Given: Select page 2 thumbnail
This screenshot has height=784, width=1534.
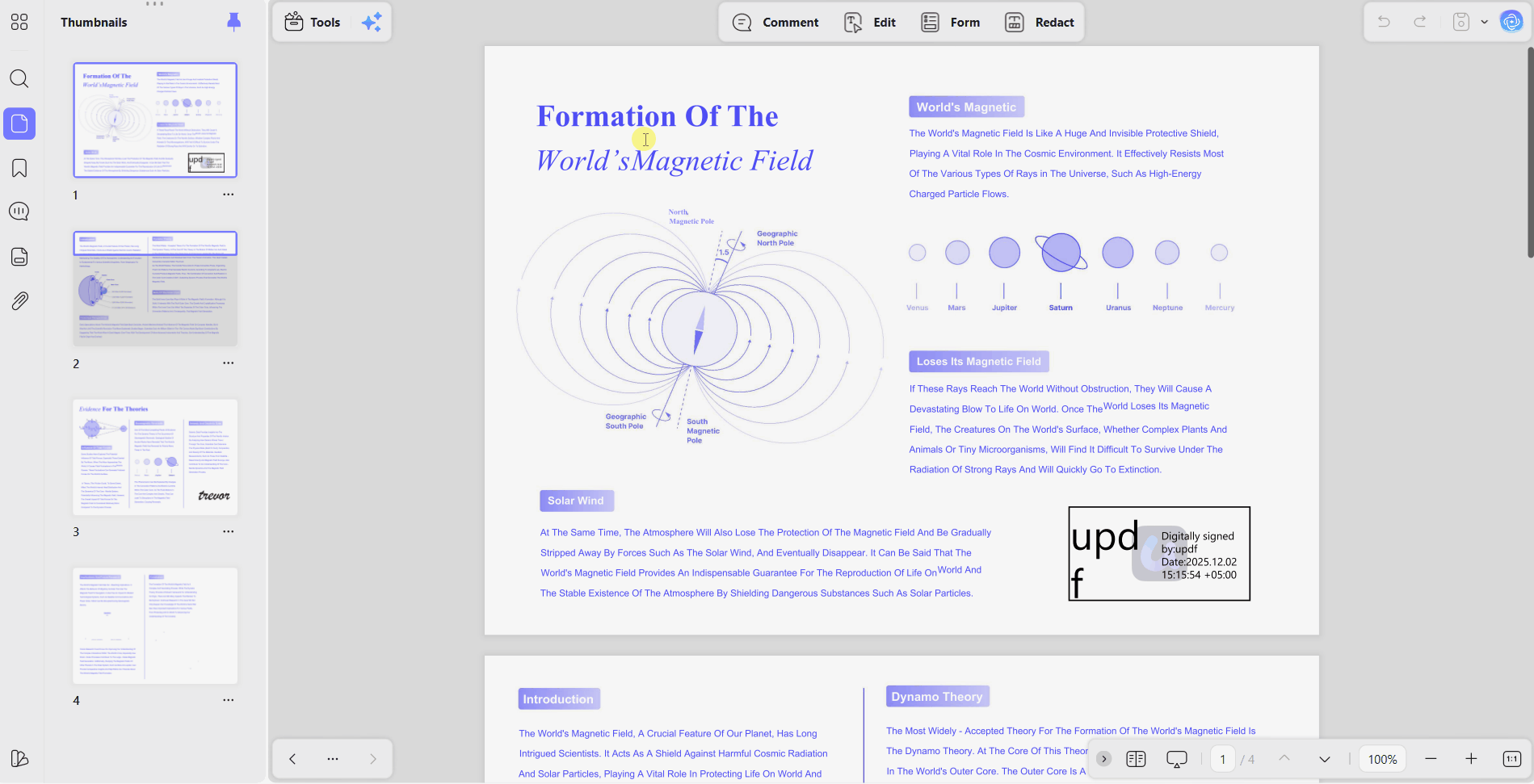Looking at the screenshot, I should tap(155, 289).
